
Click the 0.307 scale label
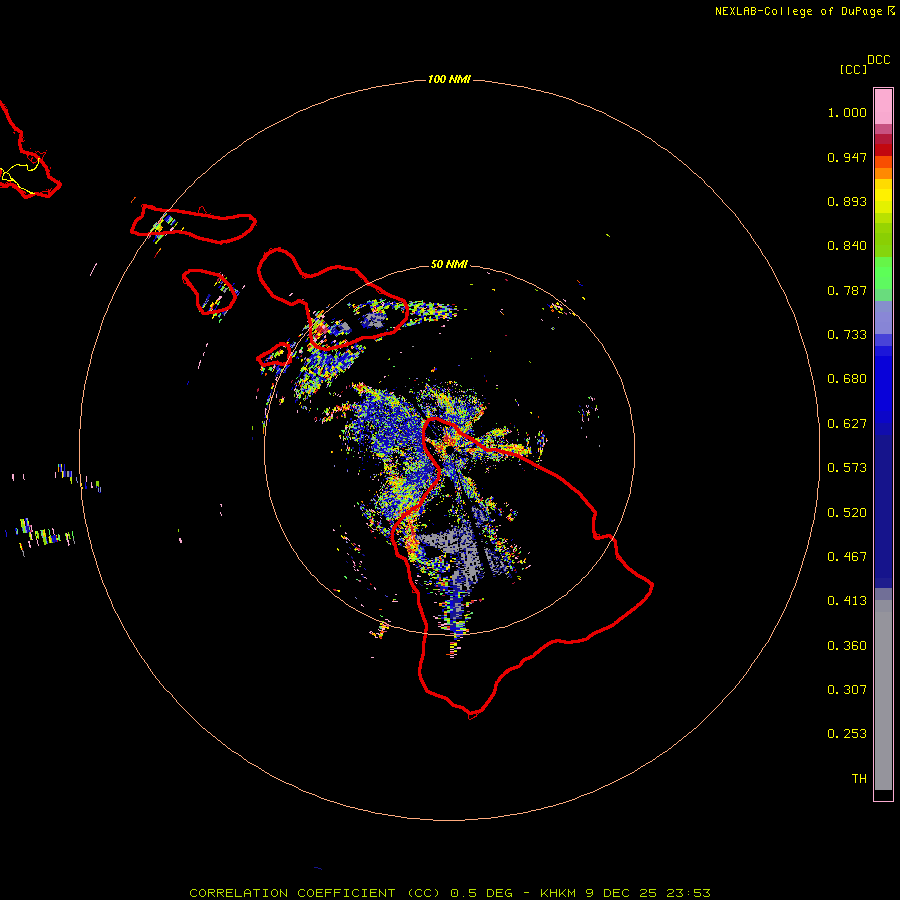[x=847, y=690]
